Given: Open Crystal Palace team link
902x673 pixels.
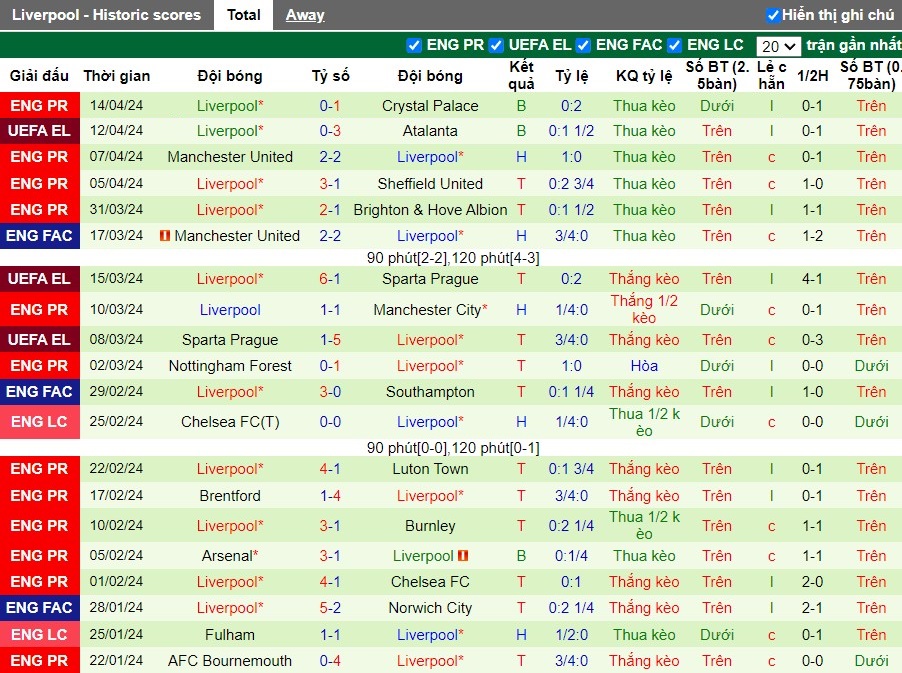Looking at the screenshot, I should 430,106.
